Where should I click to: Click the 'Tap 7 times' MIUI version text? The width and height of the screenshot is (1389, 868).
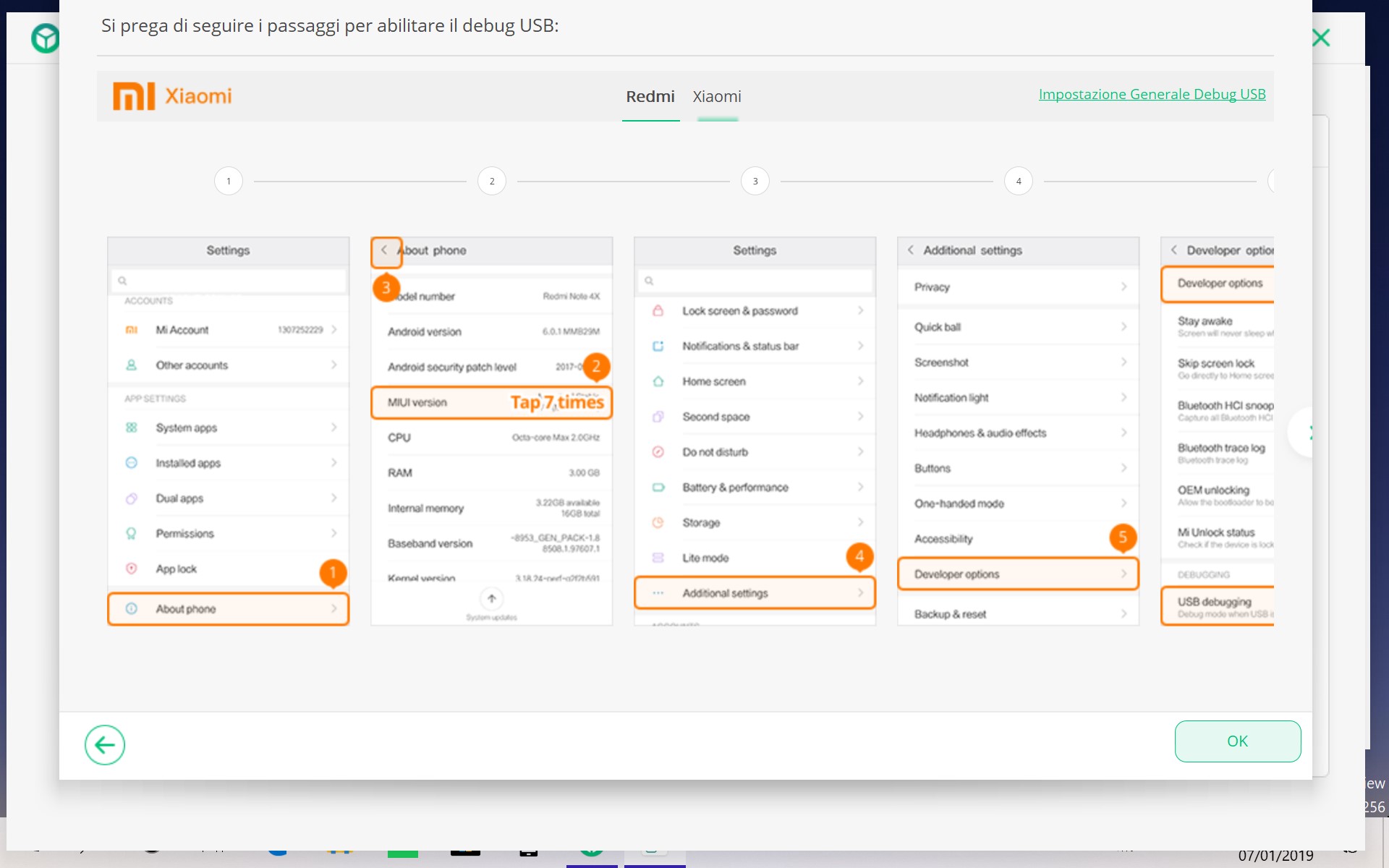pyautogui.click(x=557, y=402)
